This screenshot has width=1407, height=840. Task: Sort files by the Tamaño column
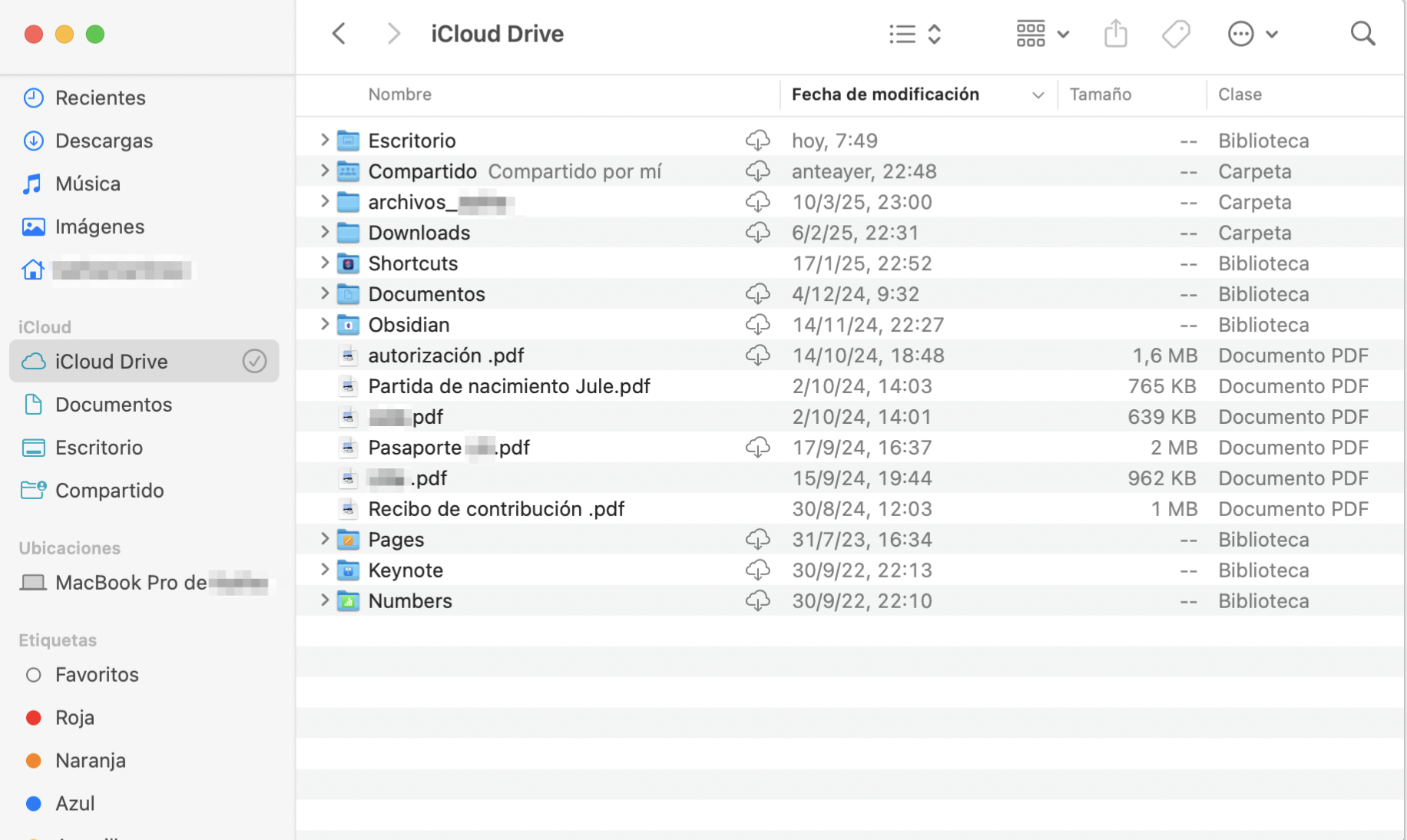point(1100,94)
